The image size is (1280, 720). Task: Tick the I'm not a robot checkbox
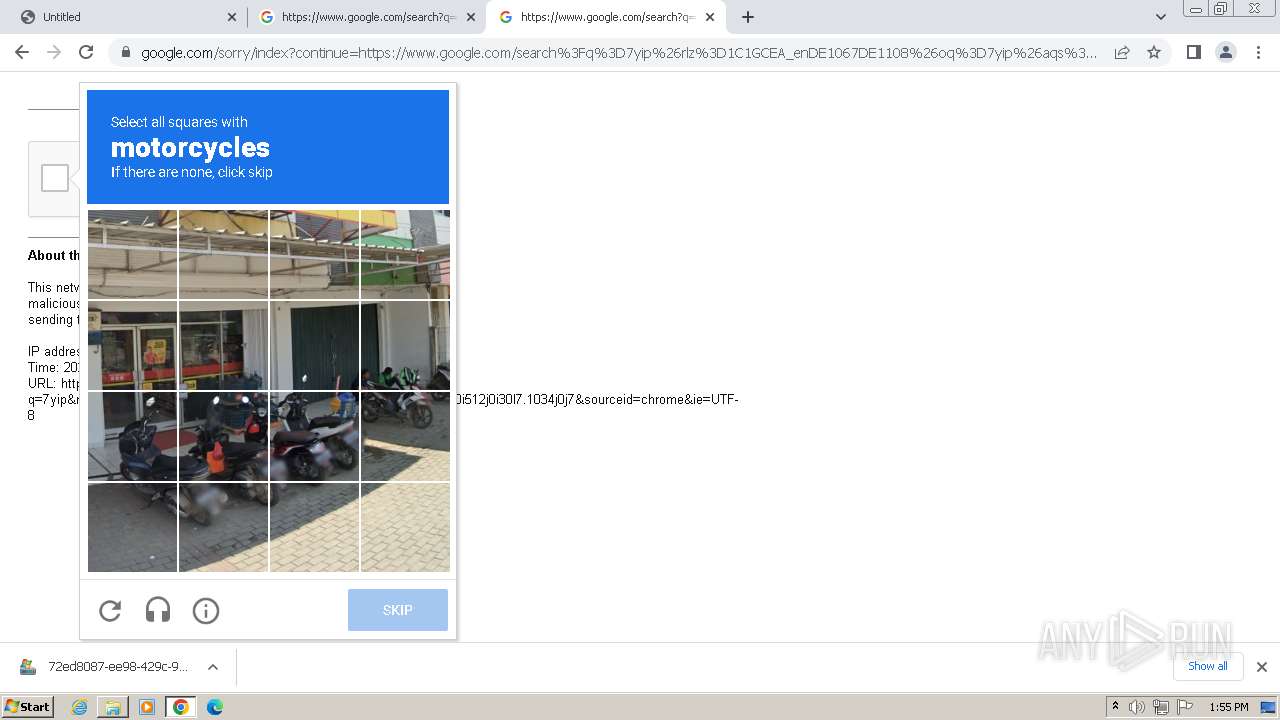pyautogui.click(x=55, y=178)
